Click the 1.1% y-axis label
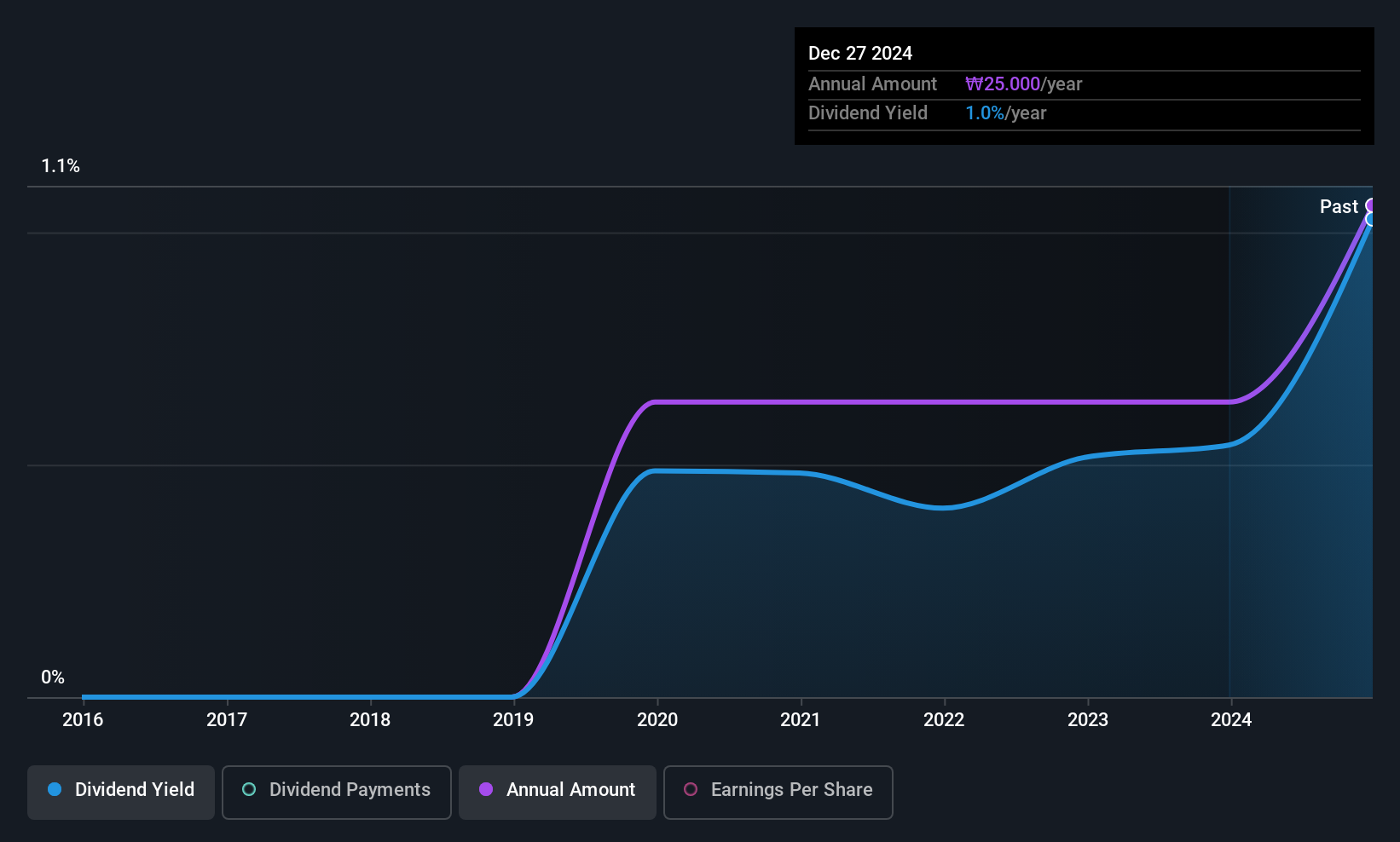This screenshot has height=842, width=1400. click(61, 166)
